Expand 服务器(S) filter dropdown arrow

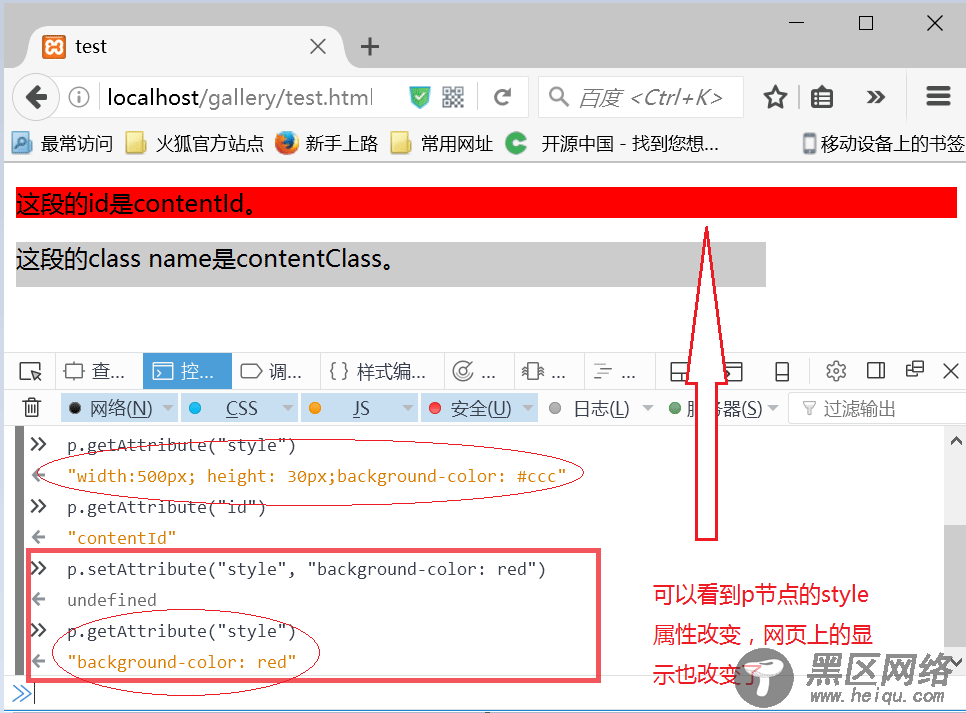click(x=774, y=407)
